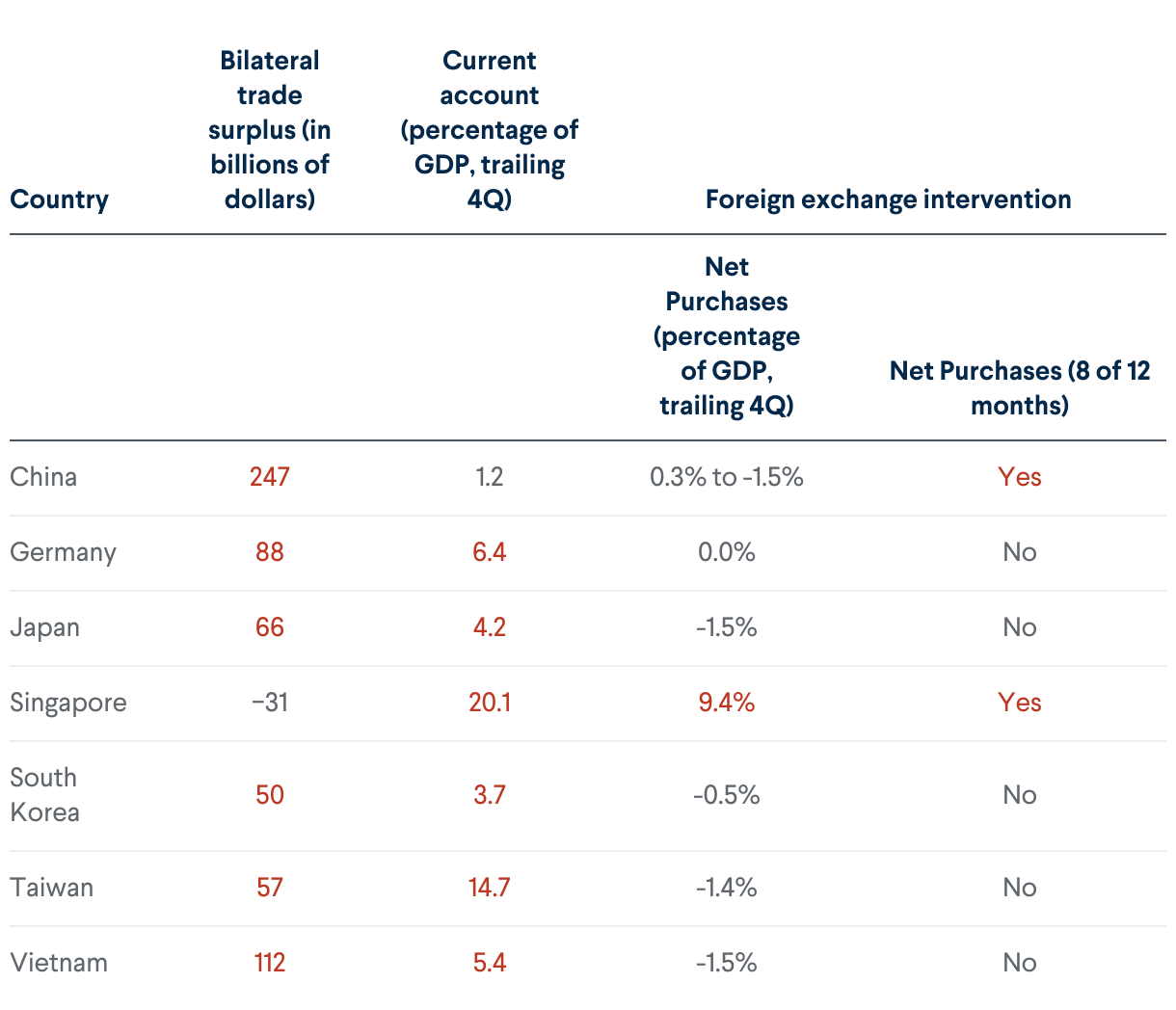Select China's 0.3% to -1.5% cell
1176x1010 pixels.
[727, 477]
